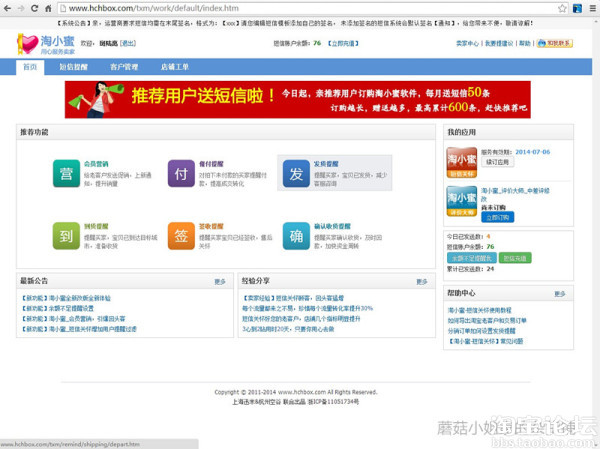
Task: Open the first 卖家经验 article link
Action: click(x=293, y=298)
